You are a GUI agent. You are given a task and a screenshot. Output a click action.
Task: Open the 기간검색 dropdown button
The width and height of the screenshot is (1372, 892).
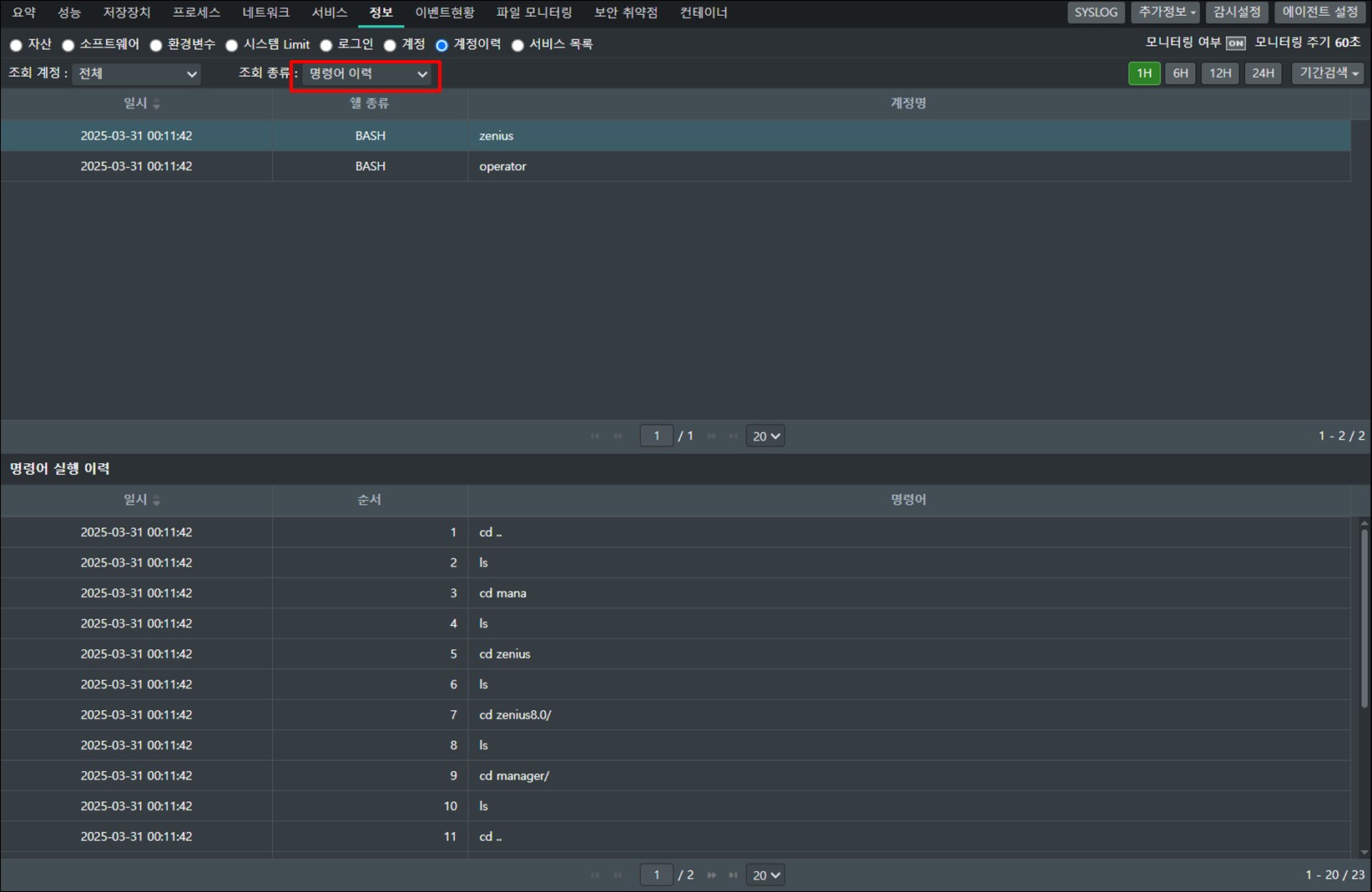(x=1328, y=73)
